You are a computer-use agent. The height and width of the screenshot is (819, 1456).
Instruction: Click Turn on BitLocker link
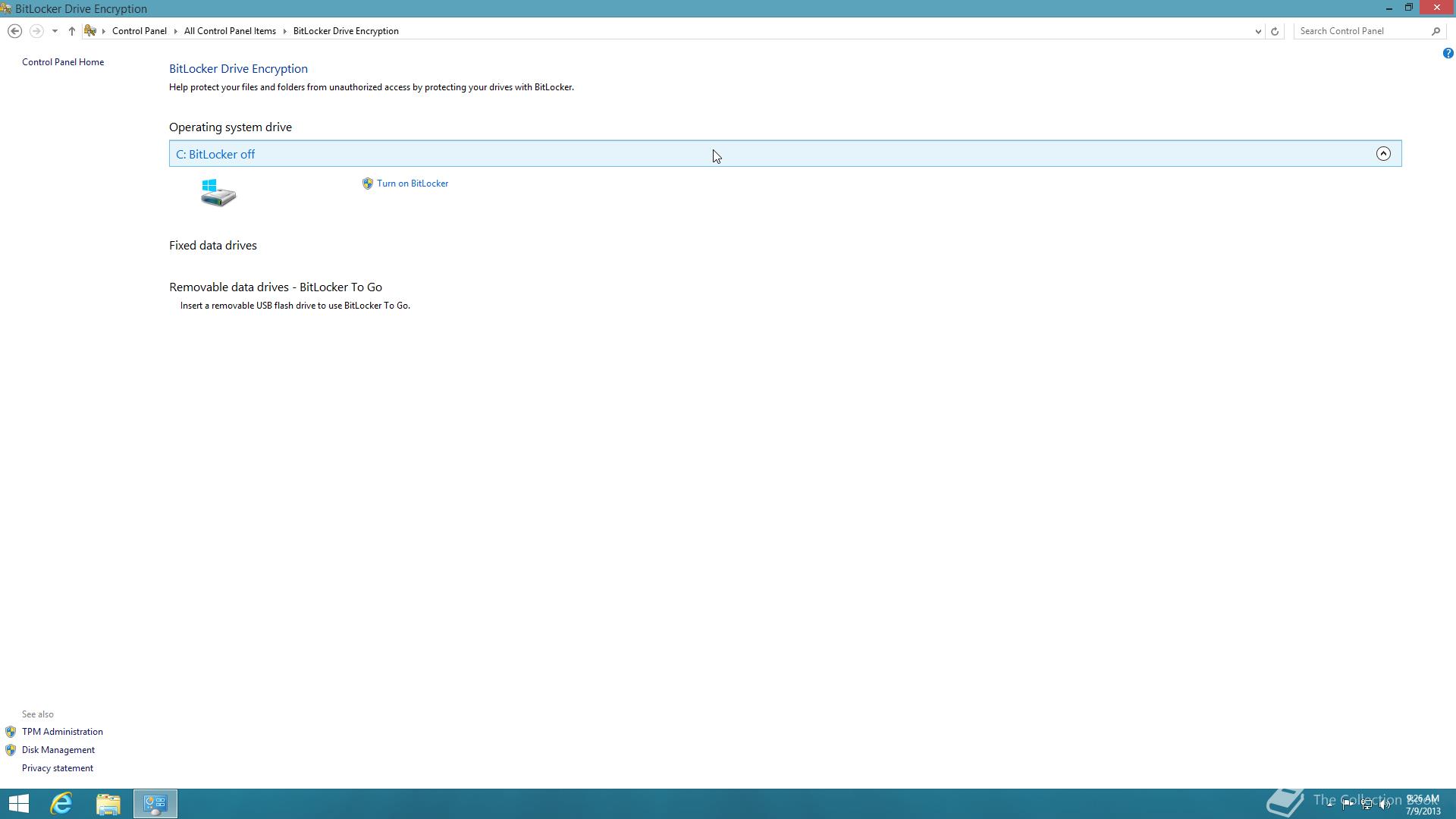tap(413, 184)
